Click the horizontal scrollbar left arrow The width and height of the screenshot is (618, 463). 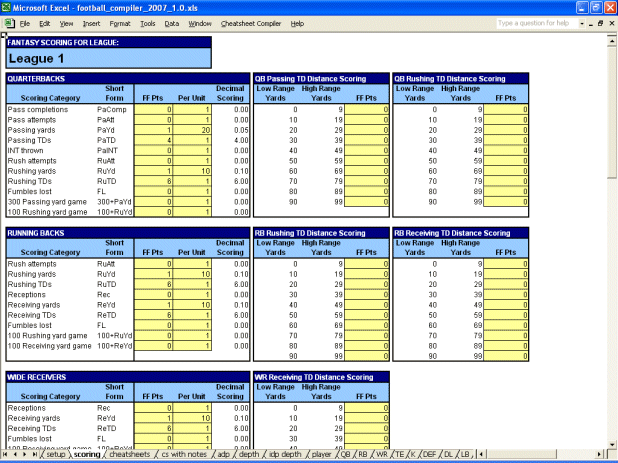click(x=481, y=454)
